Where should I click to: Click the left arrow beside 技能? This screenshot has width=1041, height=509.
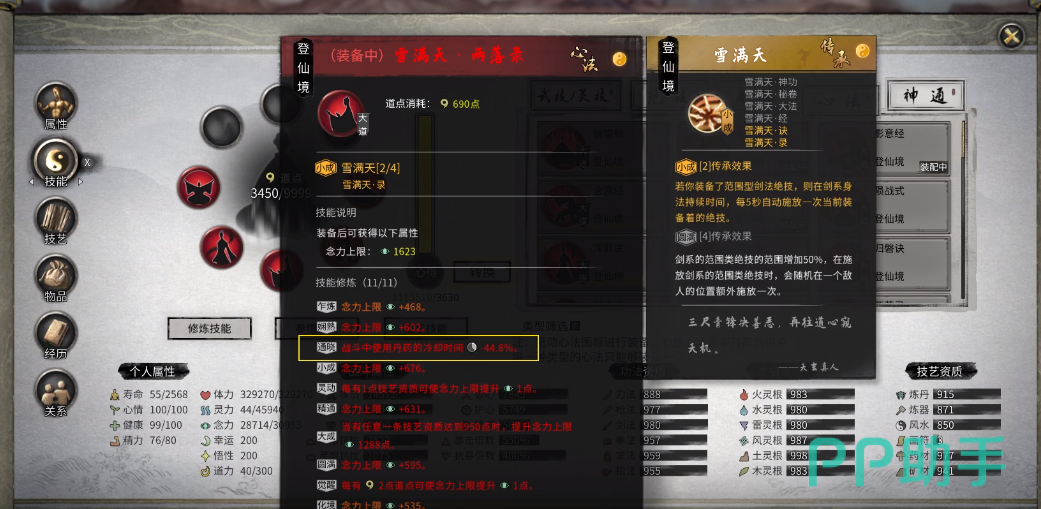31,181
